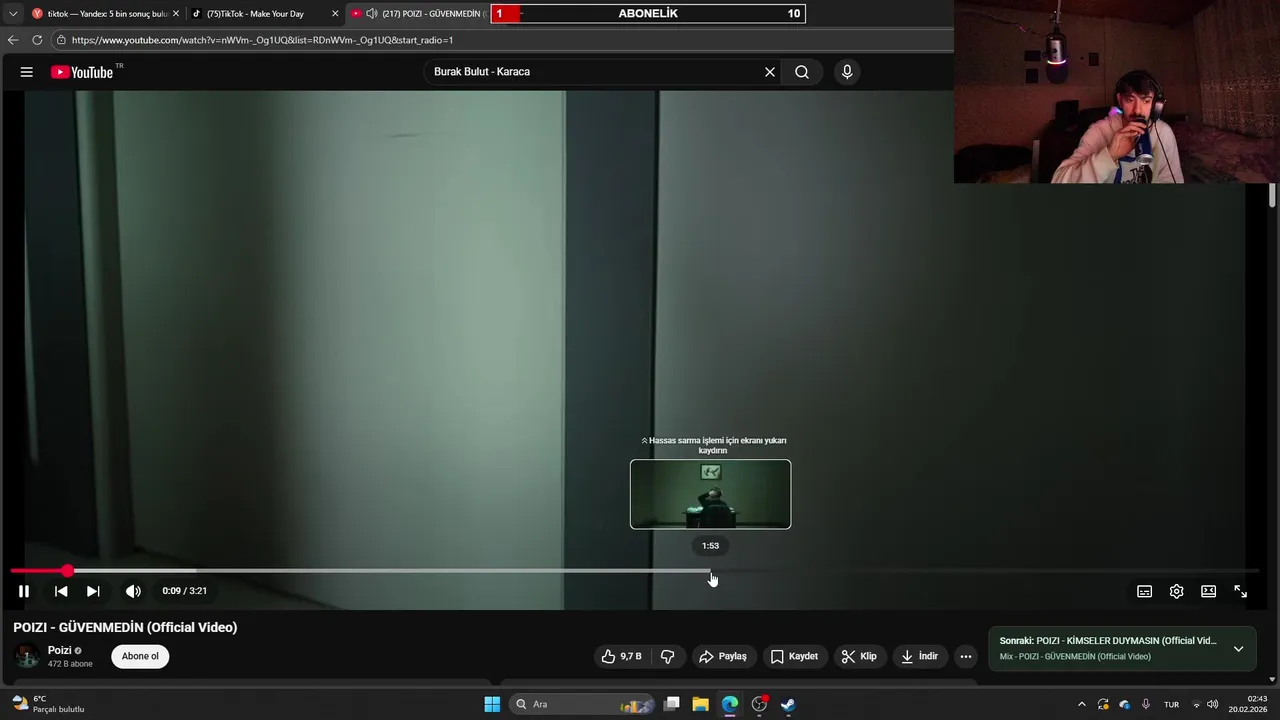The image size is (1280, 720).
Task: Open Steam from the taskbar
Action: (x=788, y=704)
